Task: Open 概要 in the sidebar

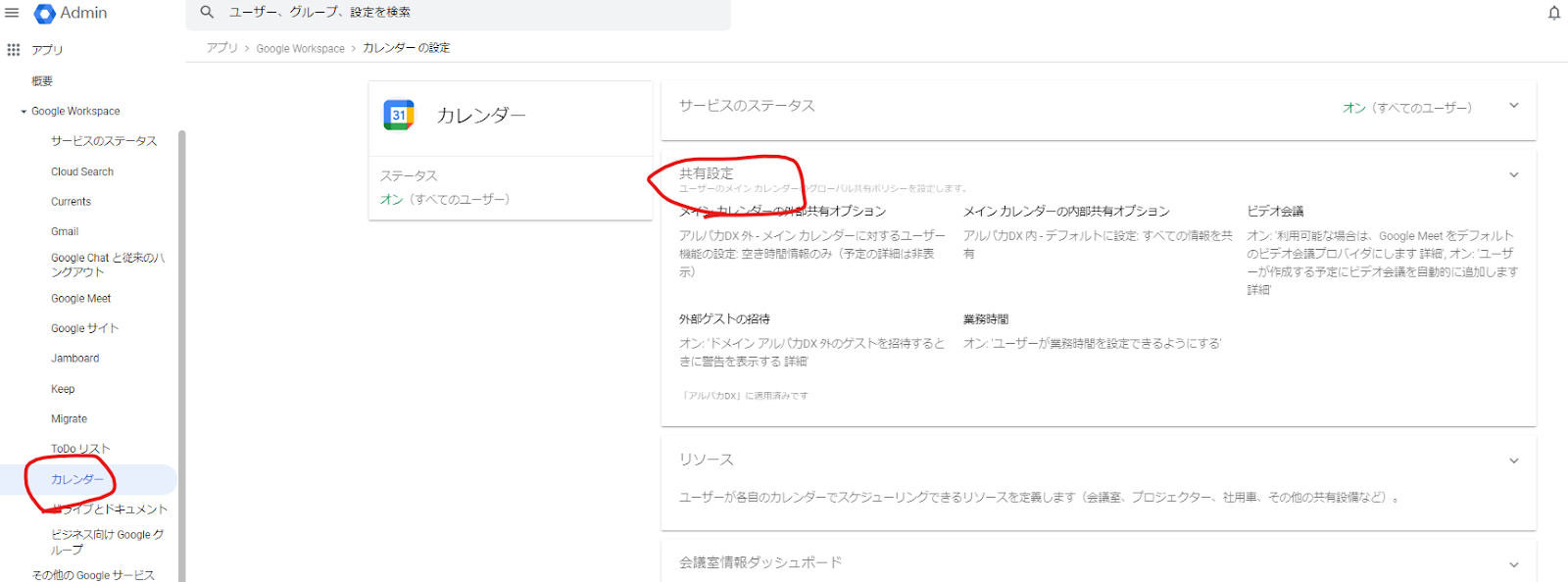Action: tap(42, 81)
